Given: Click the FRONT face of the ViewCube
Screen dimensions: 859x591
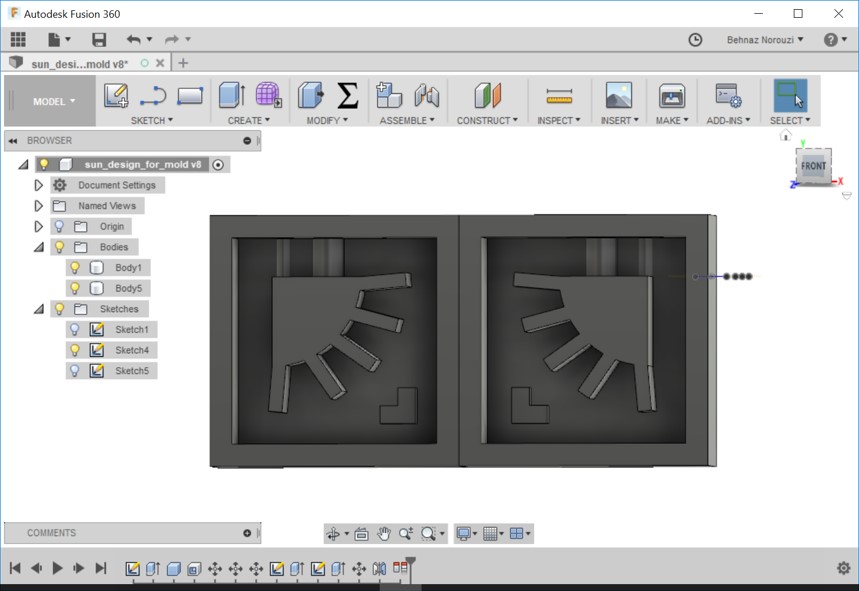Looking at the screenshot, I should click(814, 166).
